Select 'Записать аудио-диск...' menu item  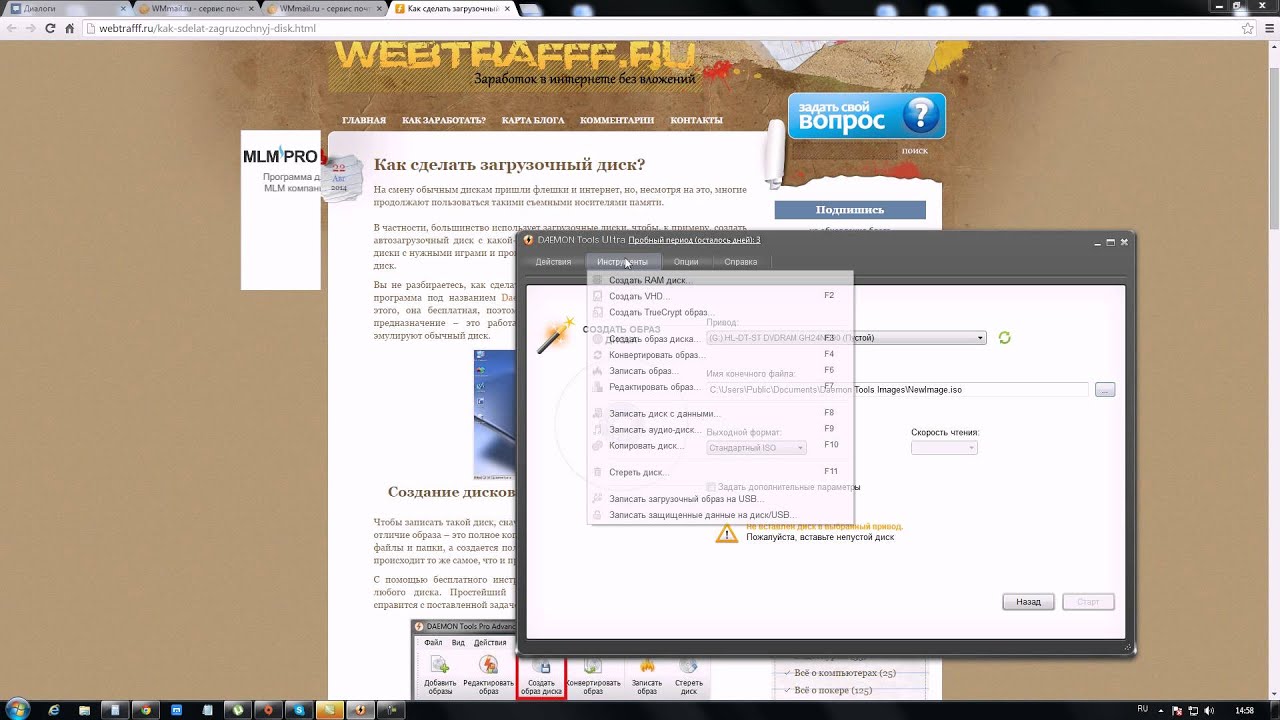pyautogui.click(x=720, y=429)
